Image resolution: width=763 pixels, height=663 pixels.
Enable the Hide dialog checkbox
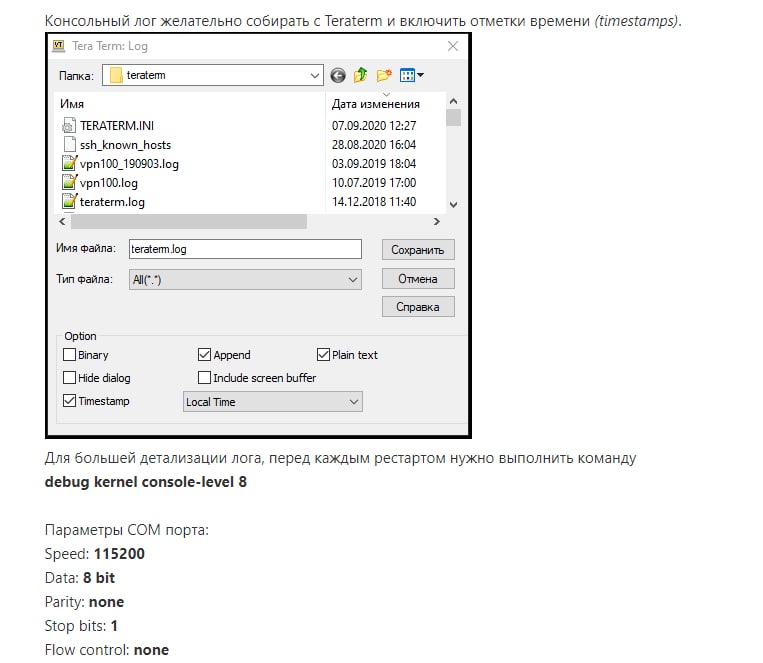pyautogui.click(x=70, y=377)
